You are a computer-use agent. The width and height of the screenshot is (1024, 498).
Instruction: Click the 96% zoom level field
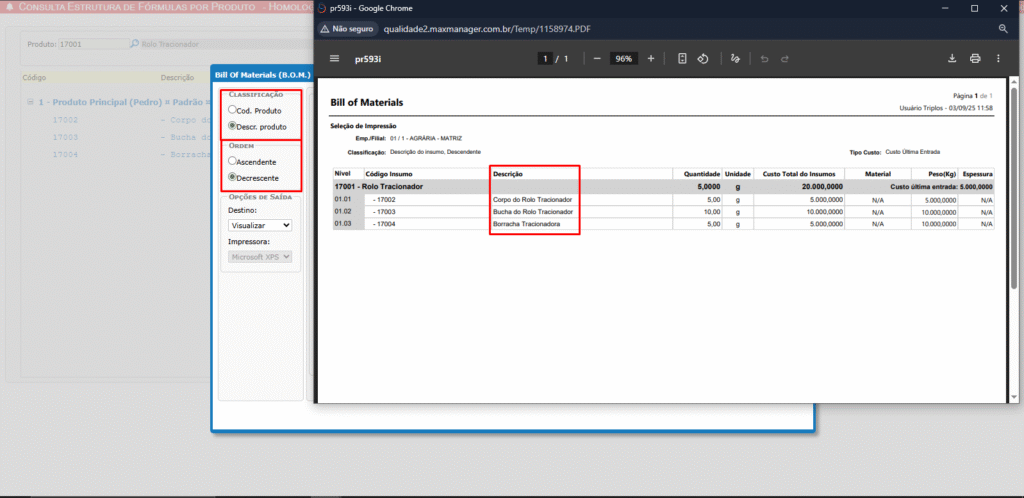pyautogui.click(x=624, y=59)
